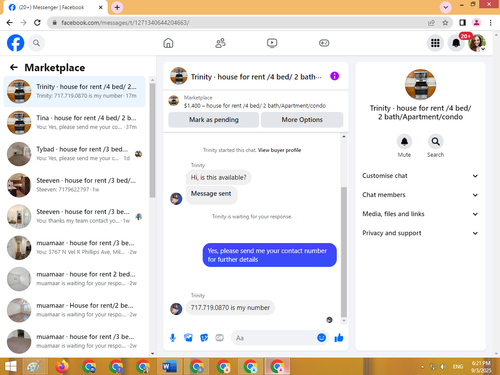
Task: Open the Trinity house for rent conversation
Action: (74, 91)
